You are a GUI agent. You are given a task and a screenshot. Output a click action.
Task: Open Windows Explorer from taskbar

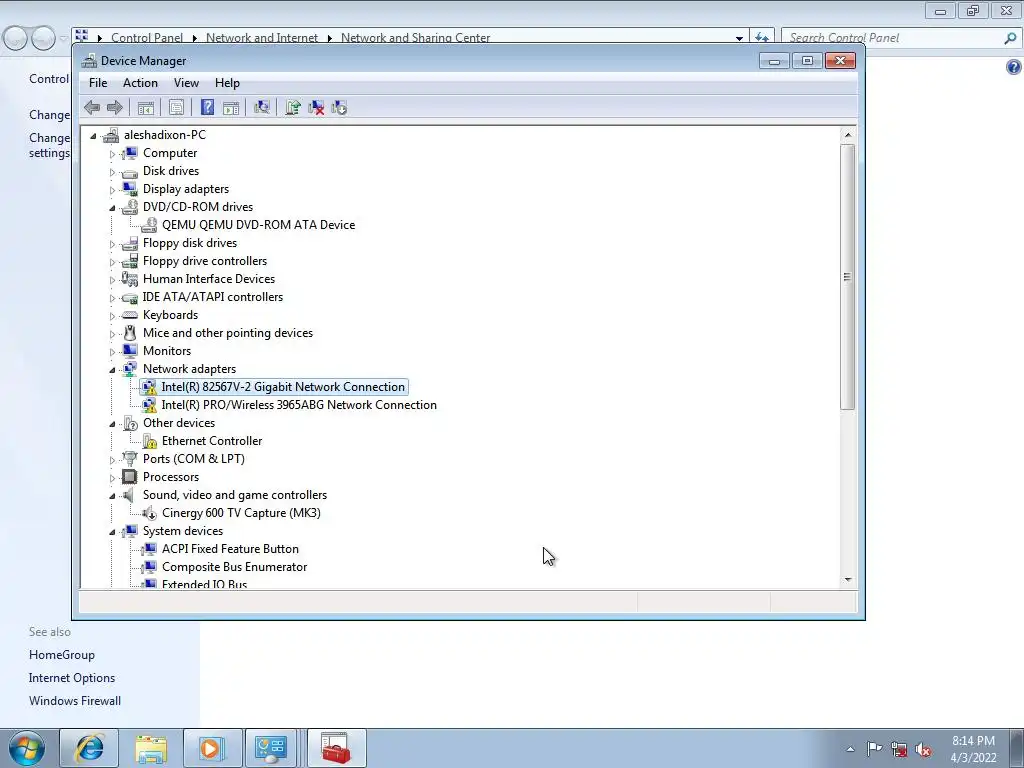tap(151, 748)
